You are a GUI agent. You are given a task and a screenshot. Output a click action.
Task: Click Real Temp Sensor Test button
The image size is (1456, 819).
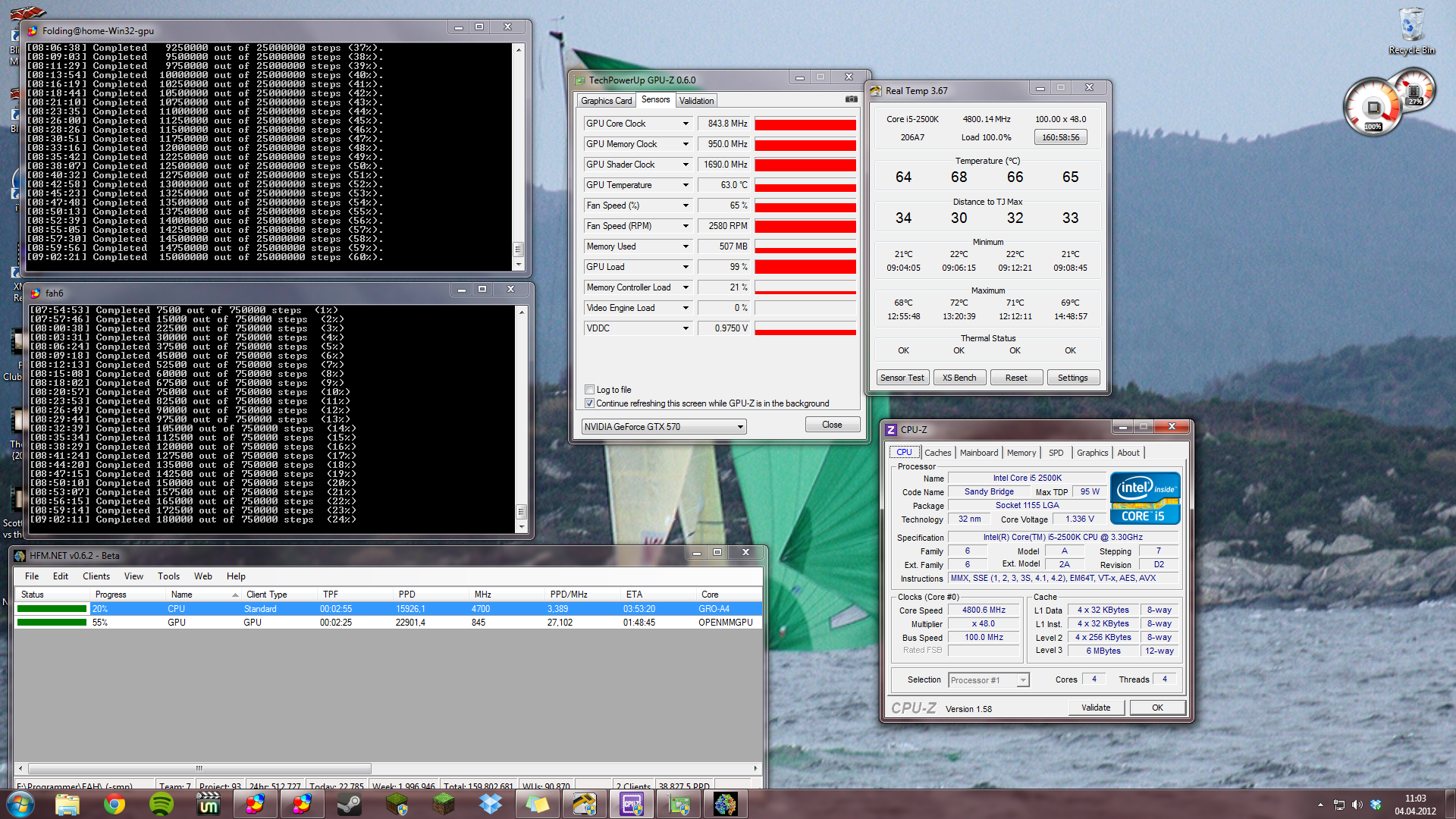pyautogui.click(x=902, y=378)
